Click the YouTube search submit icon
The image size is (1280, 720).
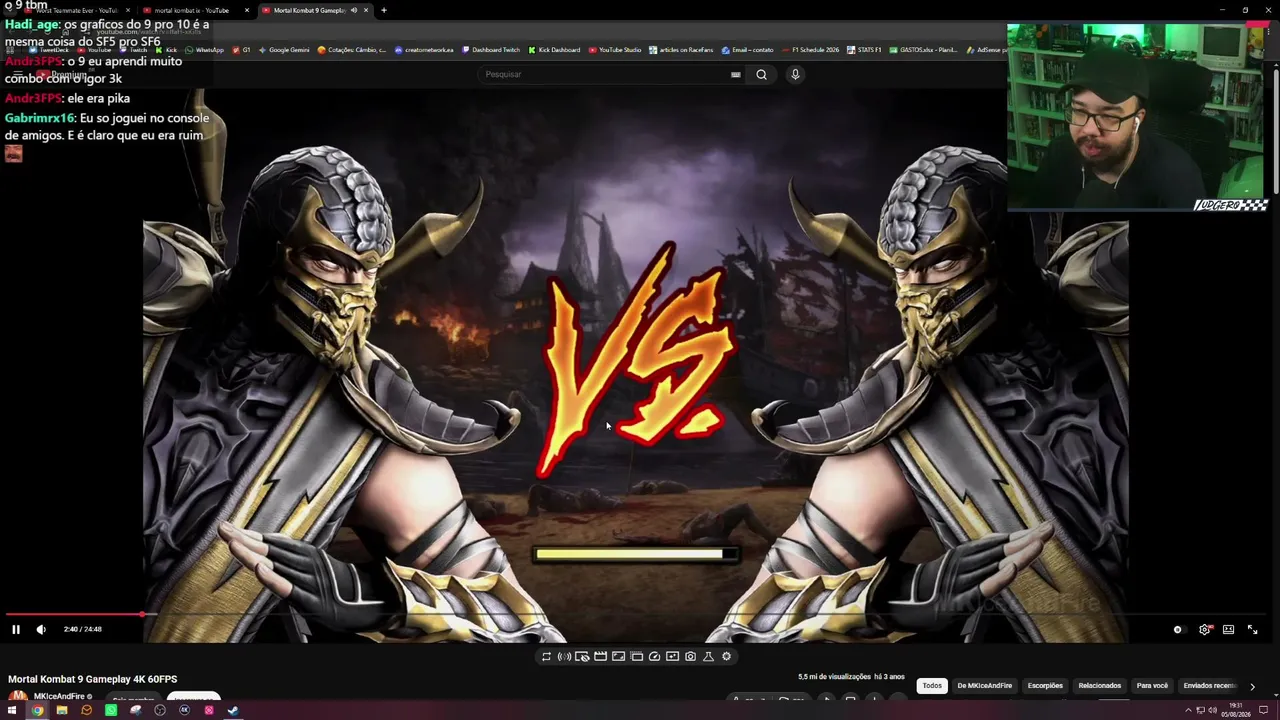(761, 74)
